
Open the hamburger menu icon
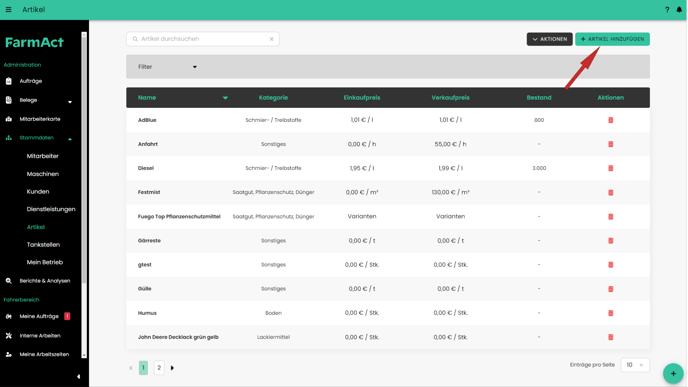[8, 10]
